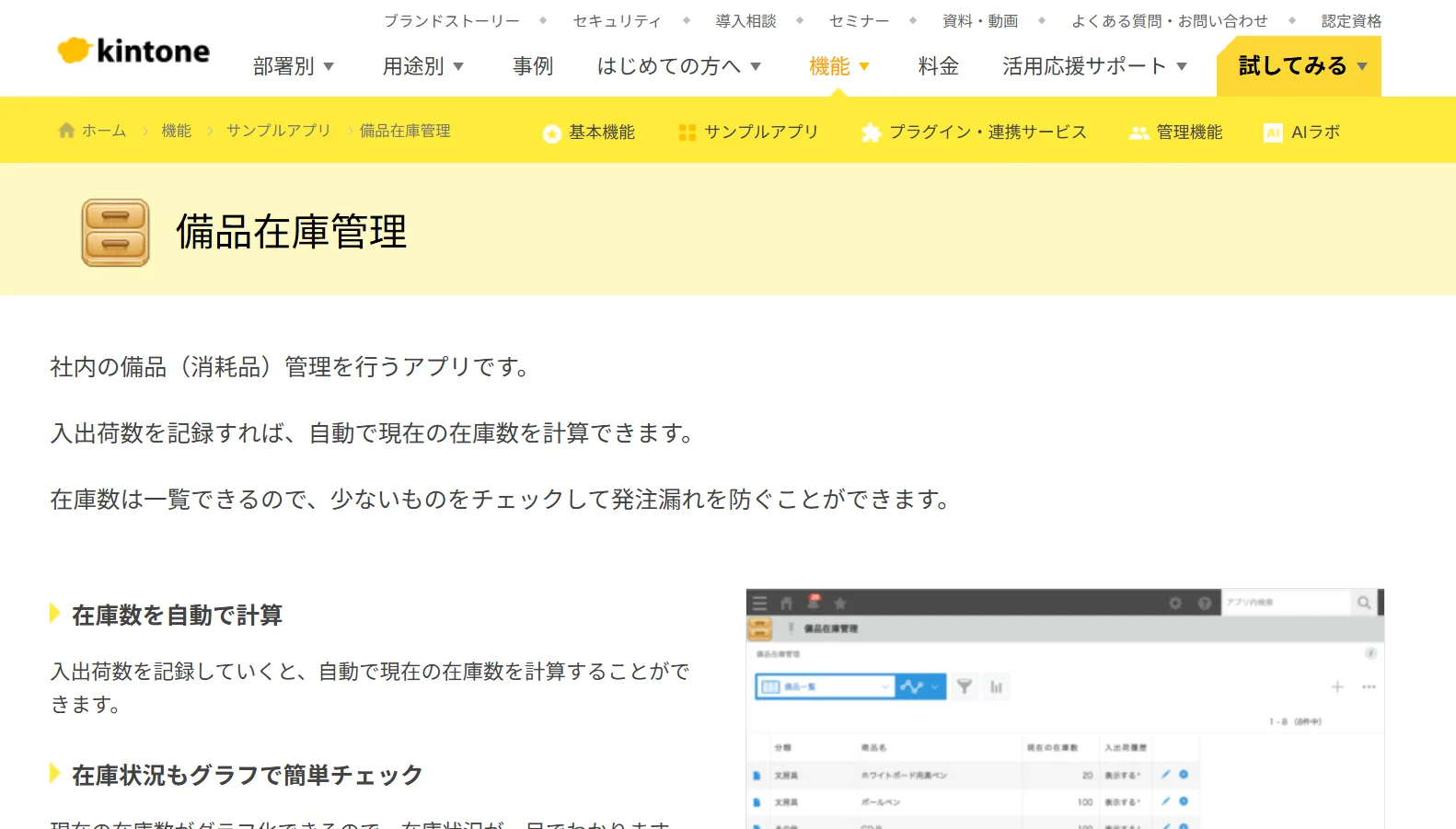Click the サンプルアプリ grid icon
Screen dimensions: 1456x829
pyautogui.click(x=688, y=132)
